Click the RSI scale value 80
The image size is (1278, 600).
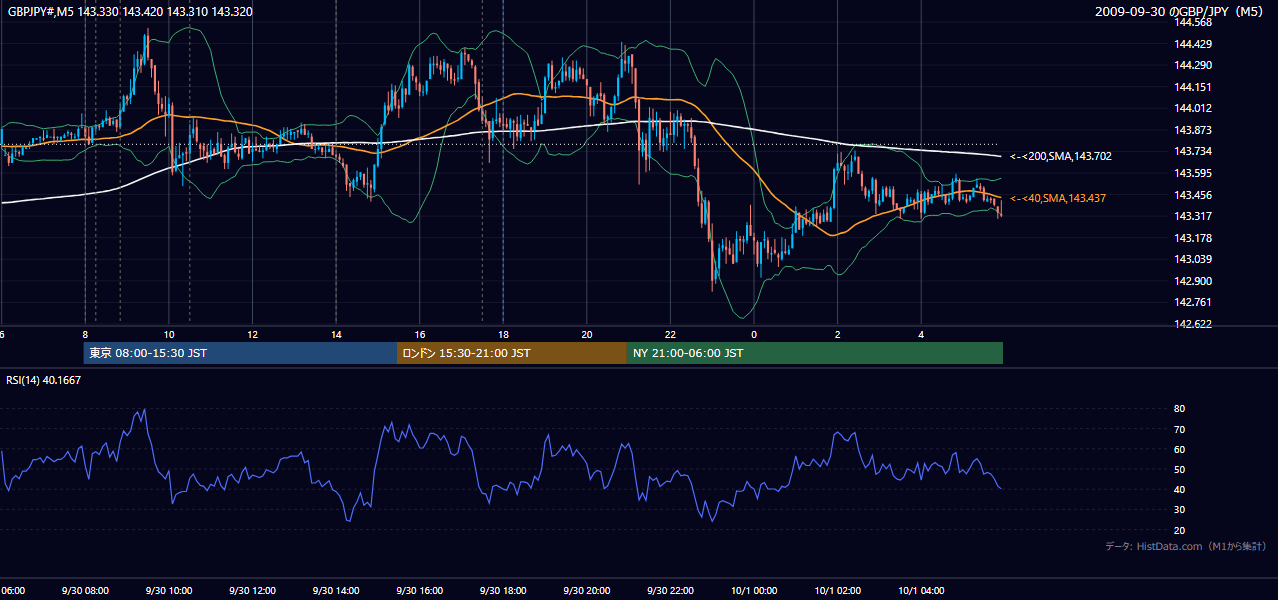pos(1179,409)
